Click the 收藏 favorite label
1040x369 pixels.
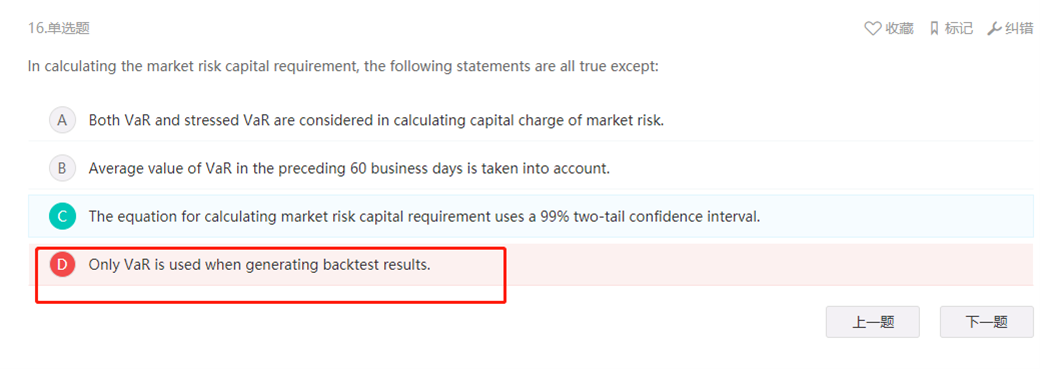click(x=899, y=29)
